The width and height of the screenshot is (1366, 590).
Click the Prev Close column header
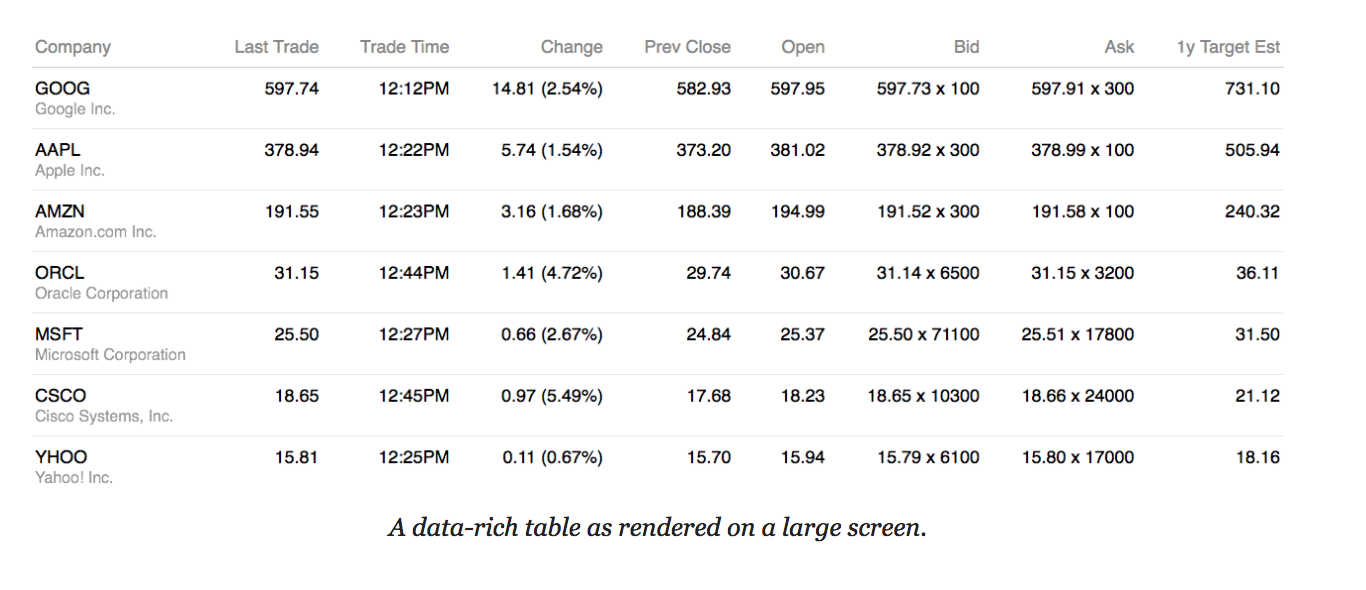point(687,47)
